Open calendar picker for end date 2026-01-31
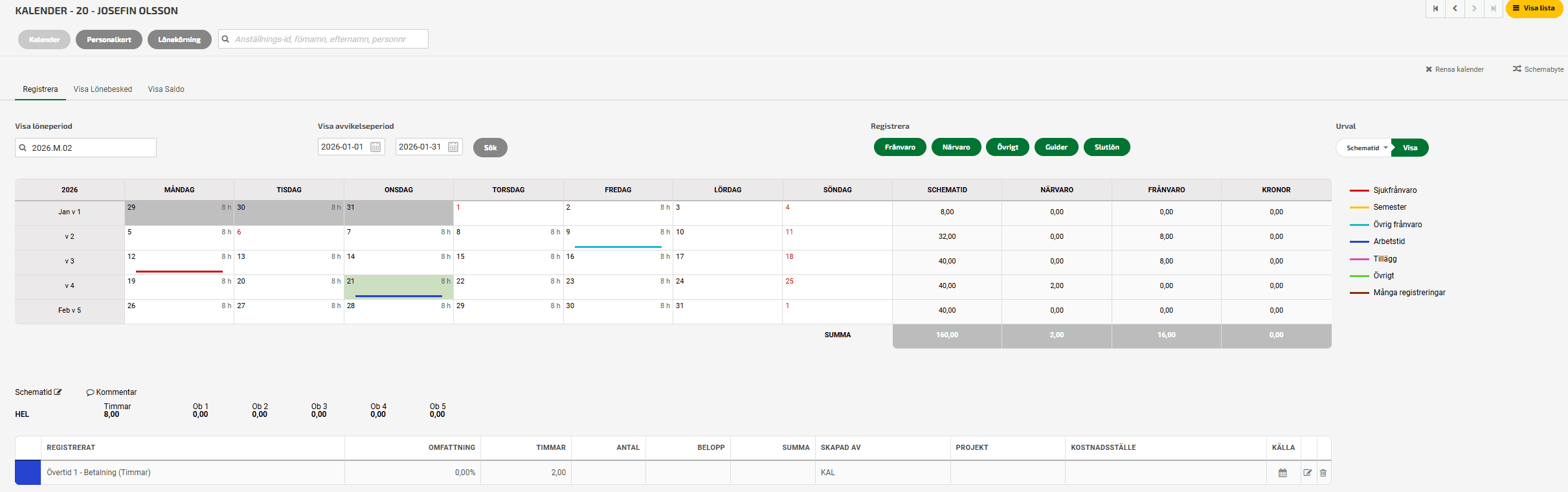1568x492 pixels. click(x=453, y=147)
